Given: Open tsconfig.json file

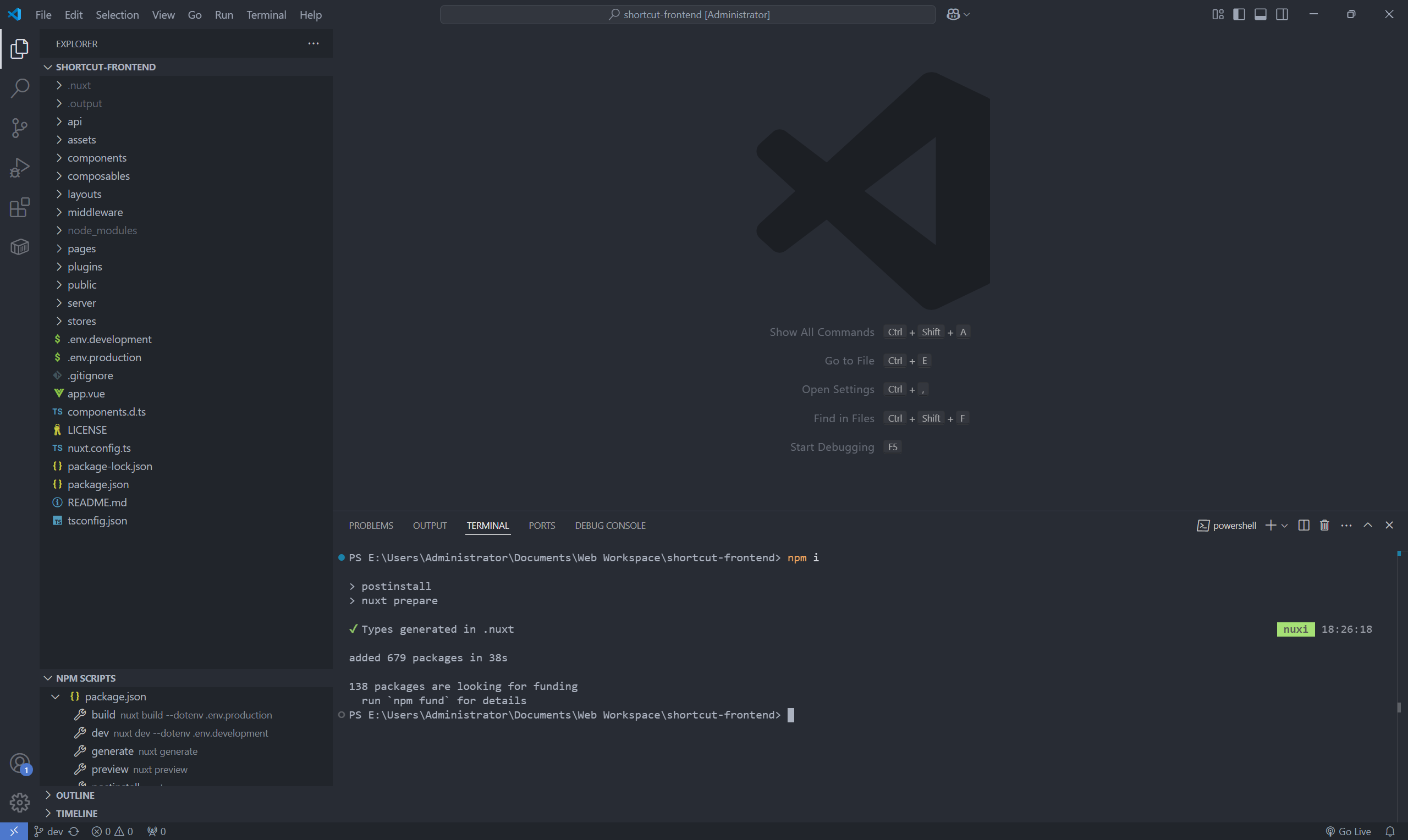Looking at the screenshot, I should [186, 520].
